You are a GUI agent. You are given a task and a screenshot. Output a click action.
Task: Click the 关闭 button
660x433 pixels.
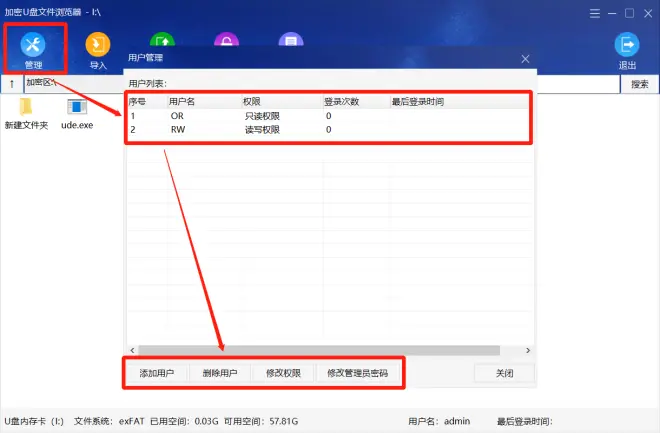click(x=504, y=373)
